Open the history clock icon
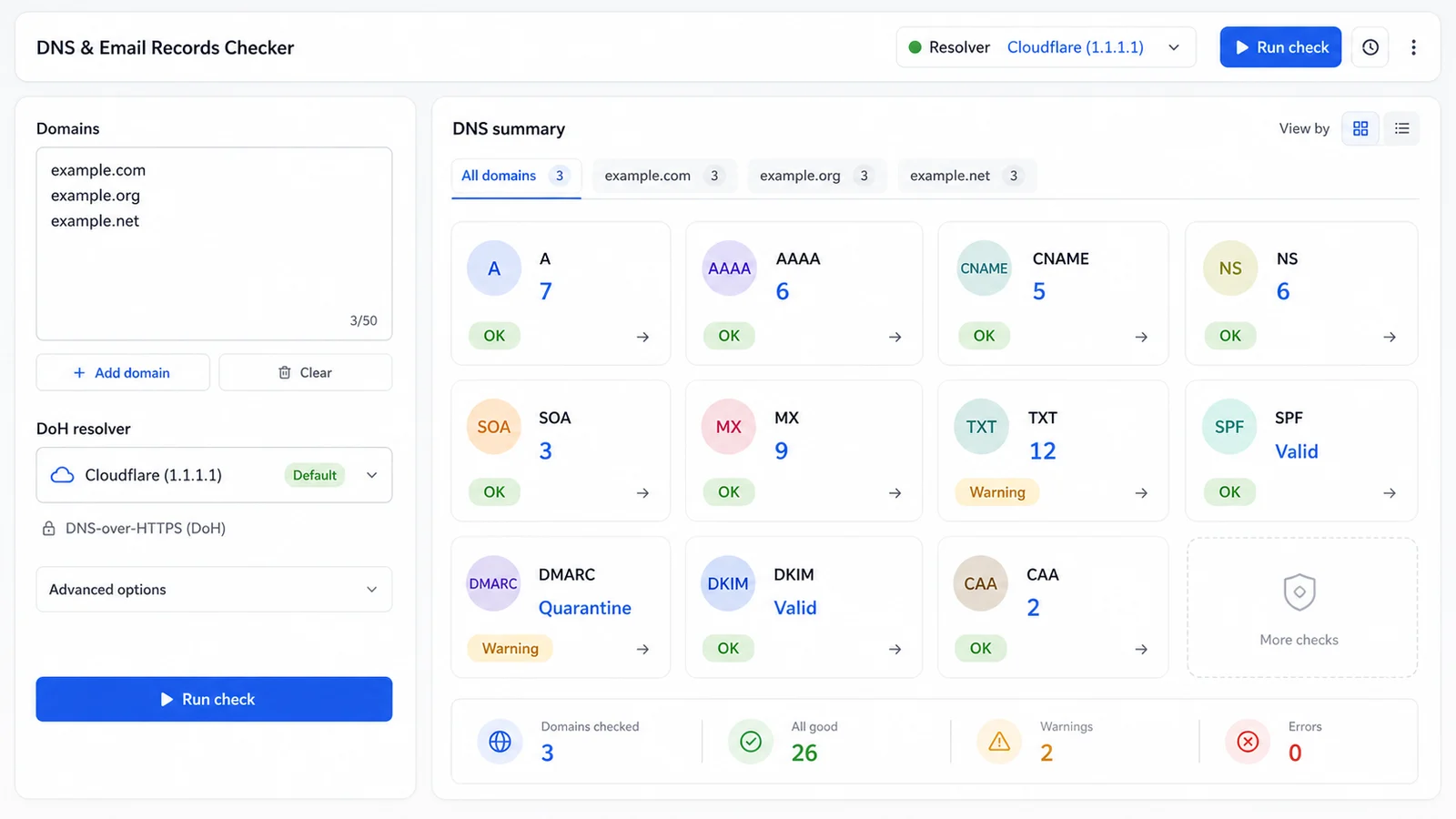 (x=1370, y=47)
